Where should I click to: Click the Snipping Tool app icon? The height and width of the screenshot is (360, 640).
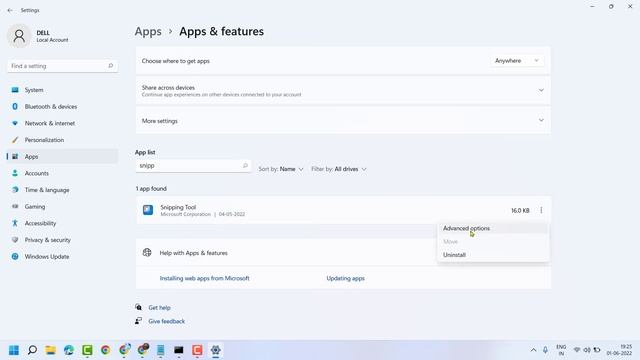(x=148, y=210)
